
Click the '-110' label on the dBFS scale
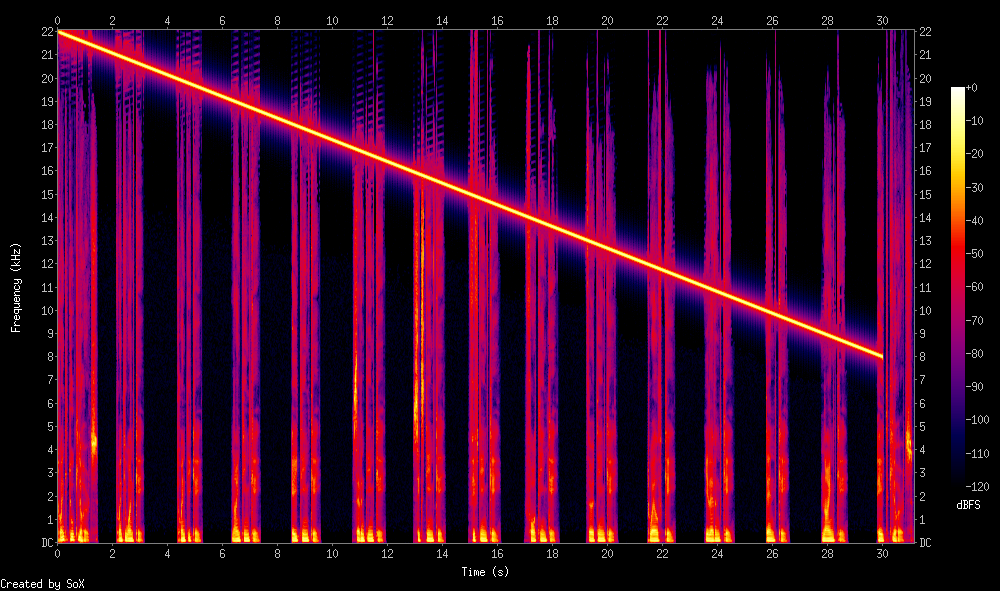click(977, 453)
